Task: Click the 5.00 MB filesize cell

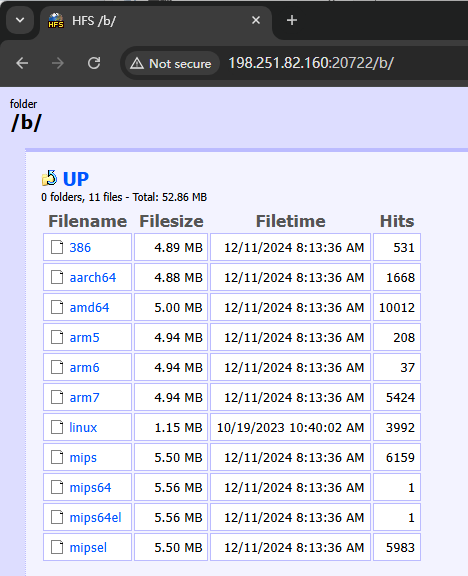Action: (x=171, y=307)
